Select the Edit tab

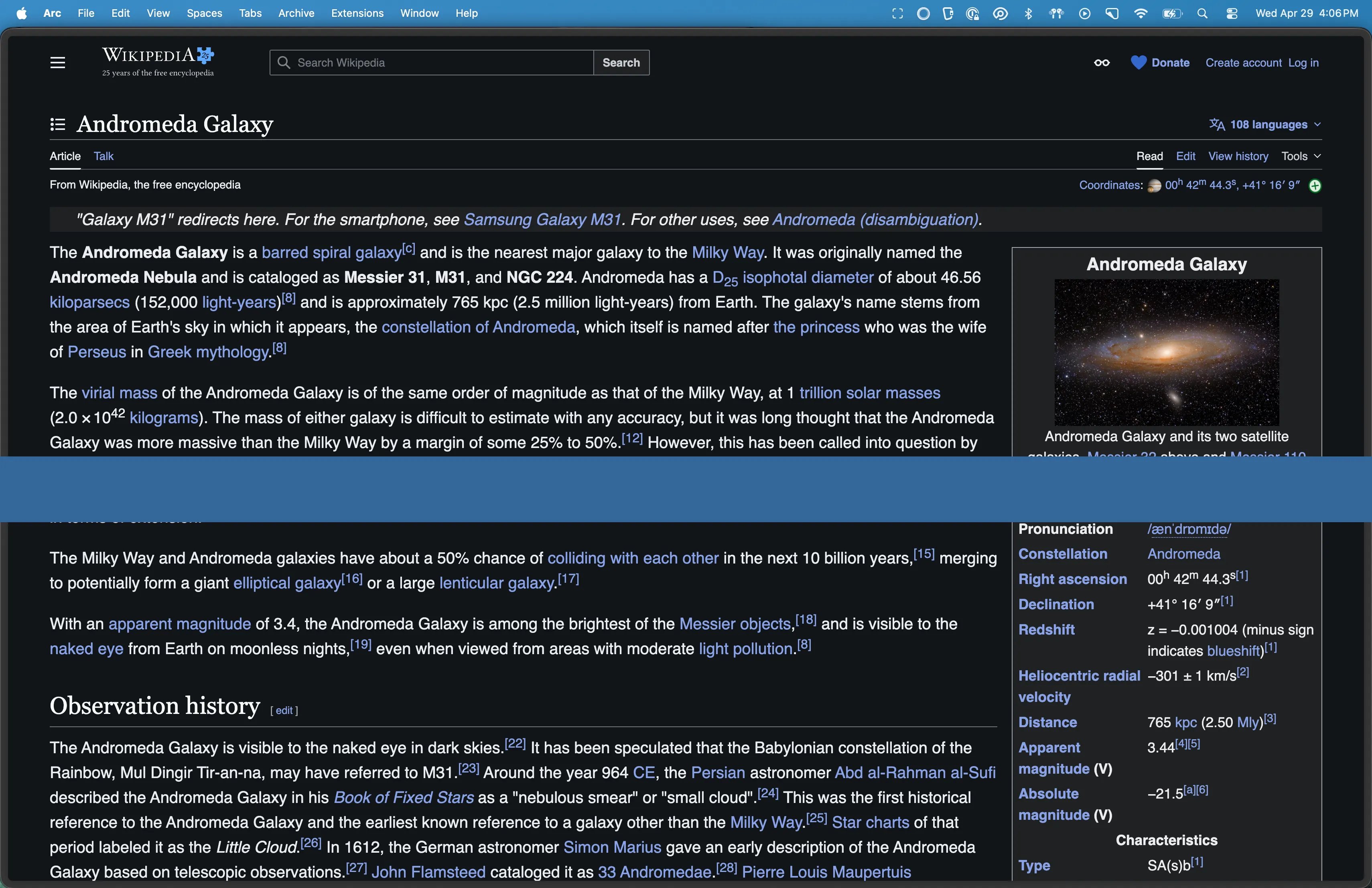tap(1185, 156)
